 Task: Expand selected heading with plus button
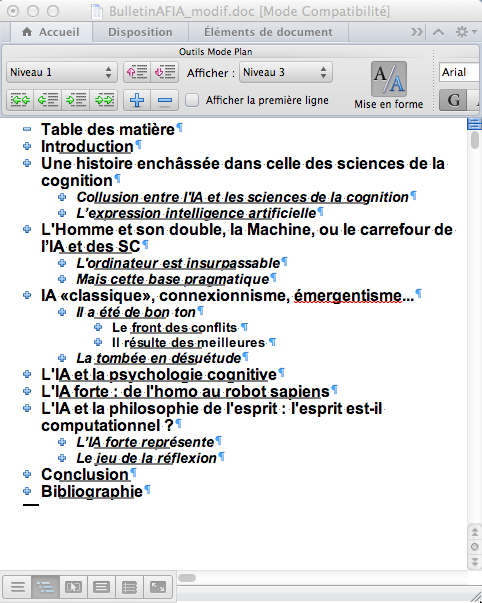click(x=137, y=100)
